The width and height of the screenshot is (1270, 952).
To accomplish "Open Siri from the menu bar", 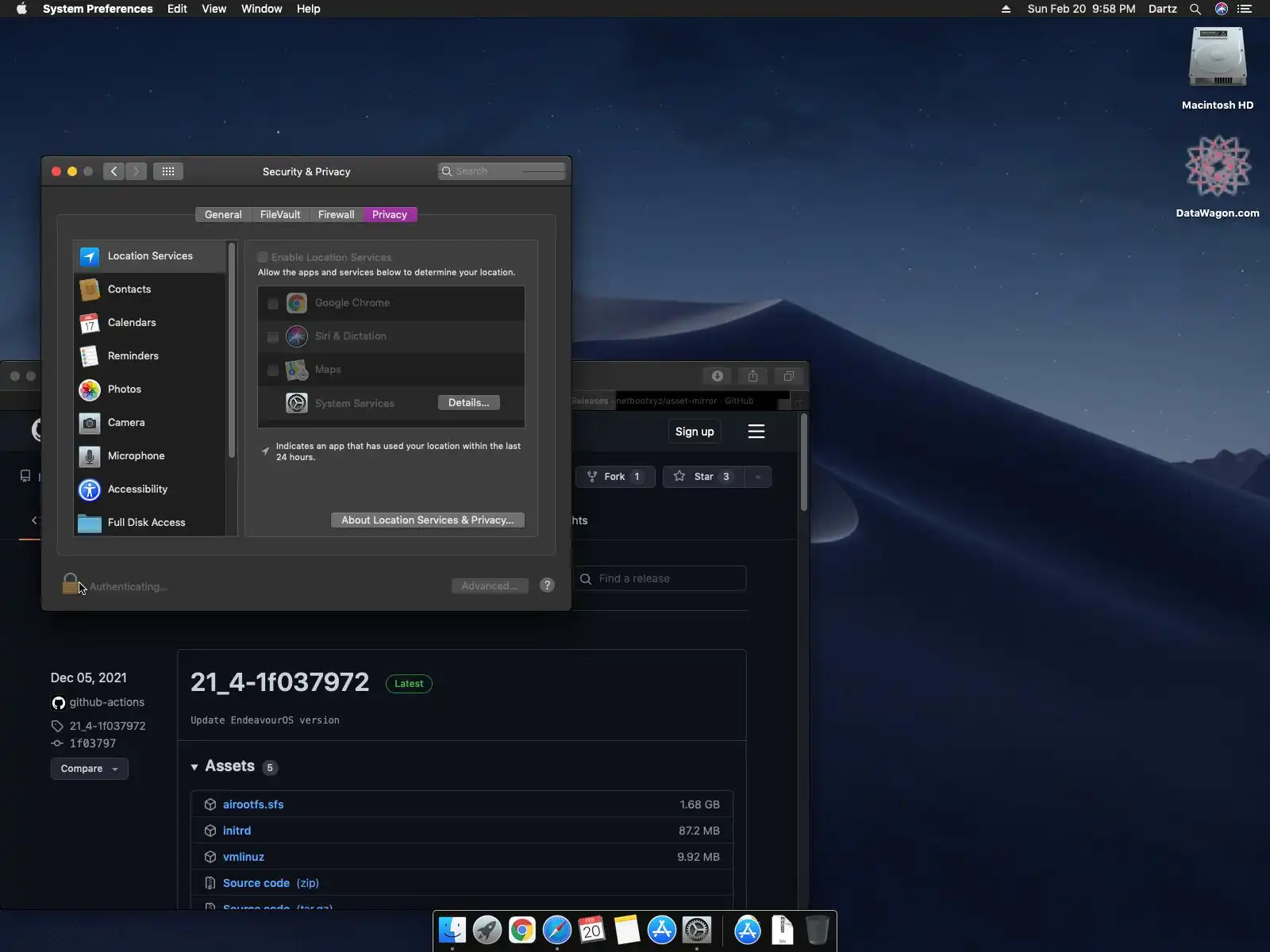I will (1222, 9).
